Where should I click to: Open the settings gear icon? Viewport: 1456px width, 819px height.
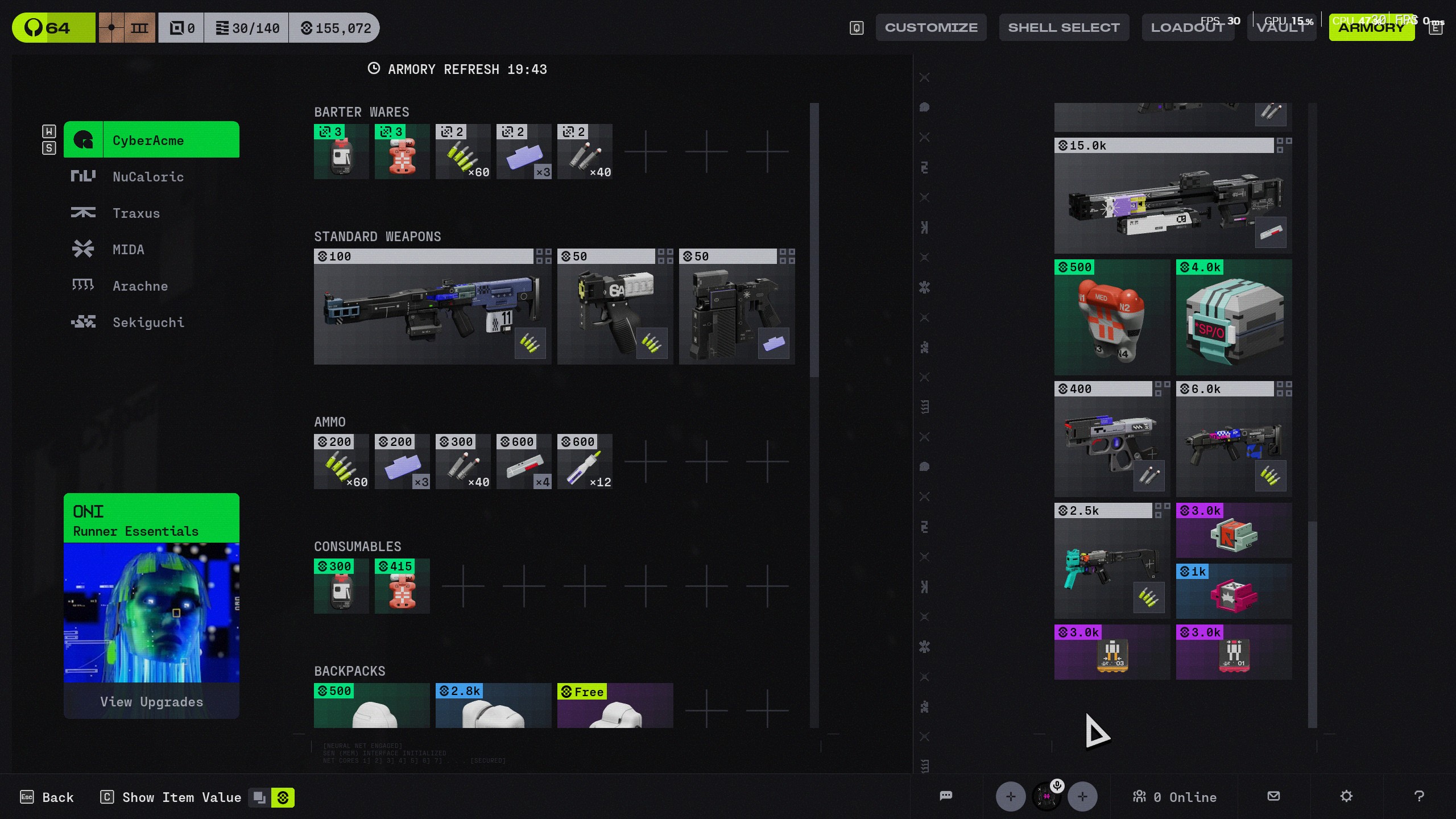coord(1346,796)
